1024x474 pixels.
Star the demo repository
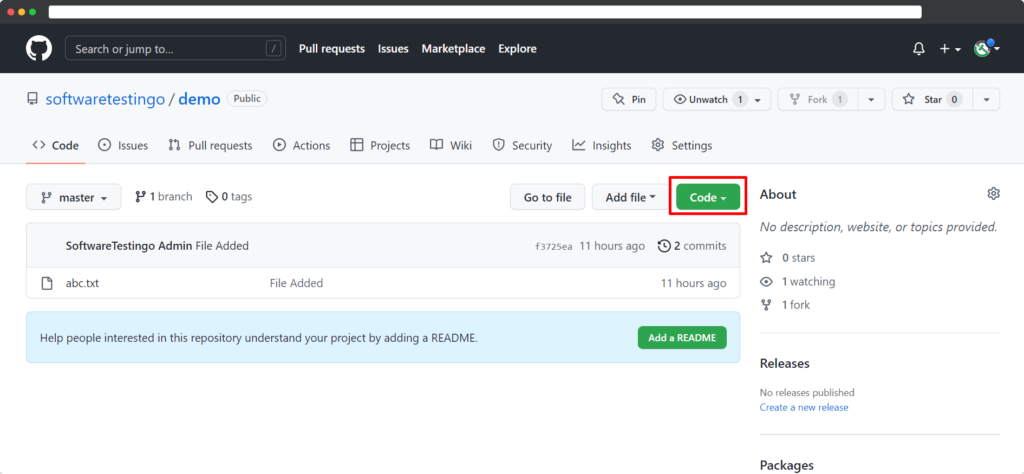[x=932, y=99]
